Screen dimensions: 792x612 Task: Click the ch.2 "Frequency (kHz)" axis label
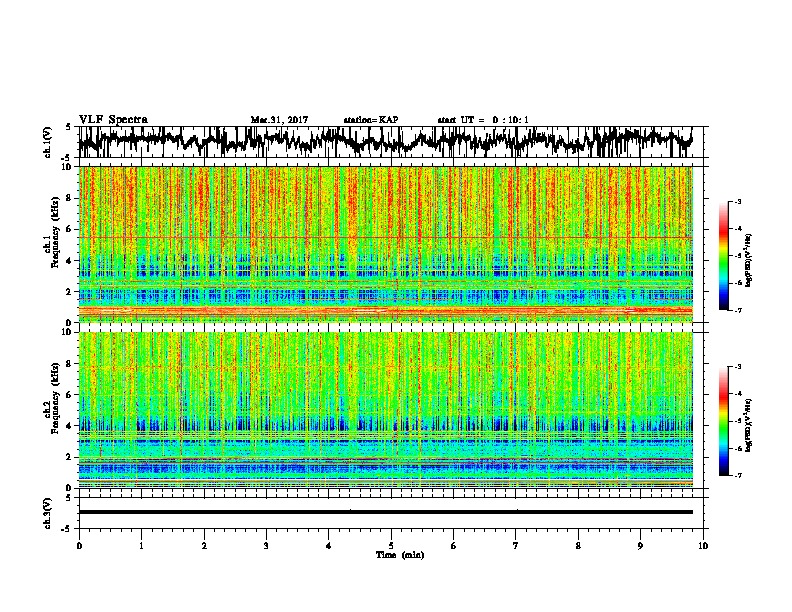(x=55, y=398)
